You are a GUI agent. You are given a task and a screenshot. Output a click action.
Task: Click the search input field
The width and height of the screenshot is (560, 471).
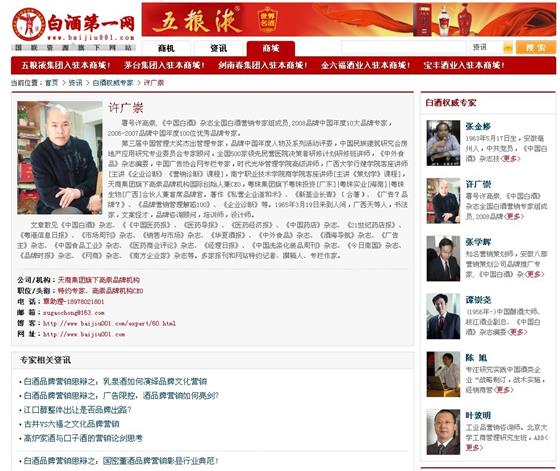click(404, 47)
